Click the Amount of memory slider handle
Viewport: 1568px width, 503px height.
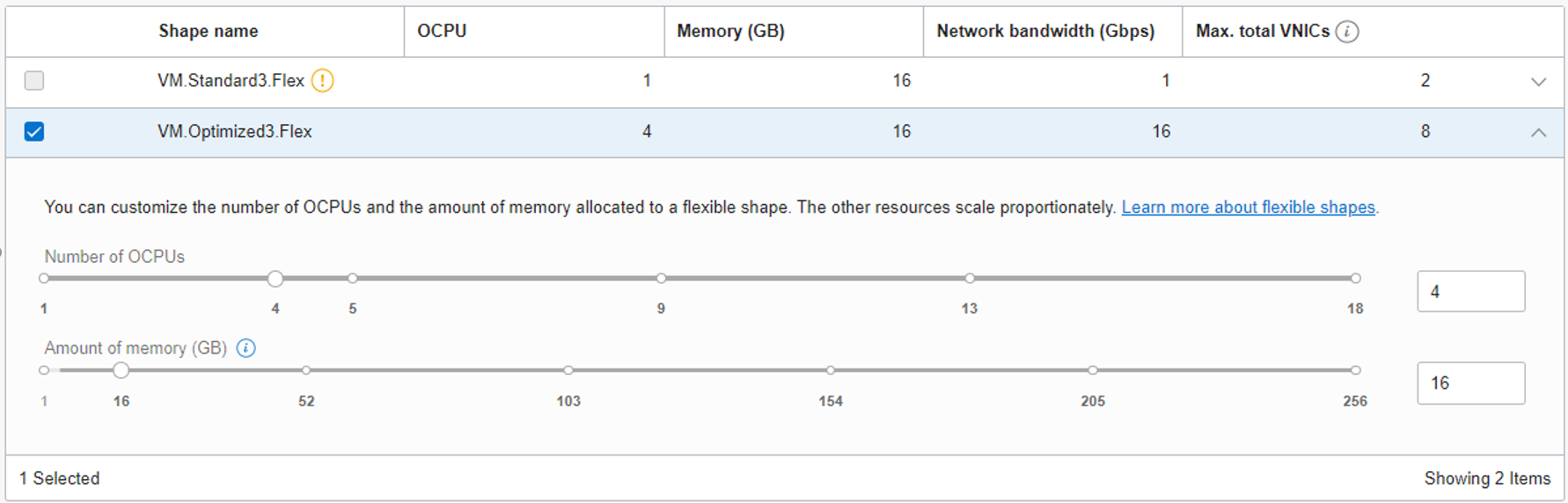[121, 370]
